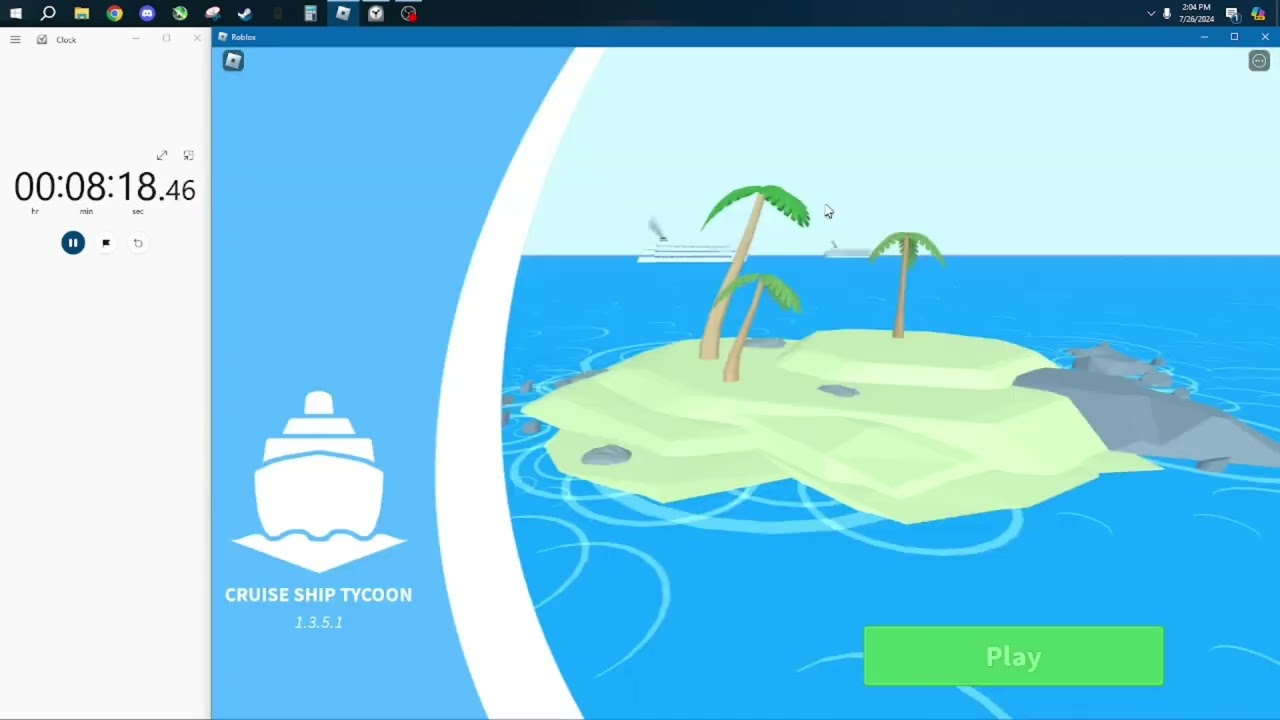Open the Roblox chat bubble icon

[x=1259, y=61]
